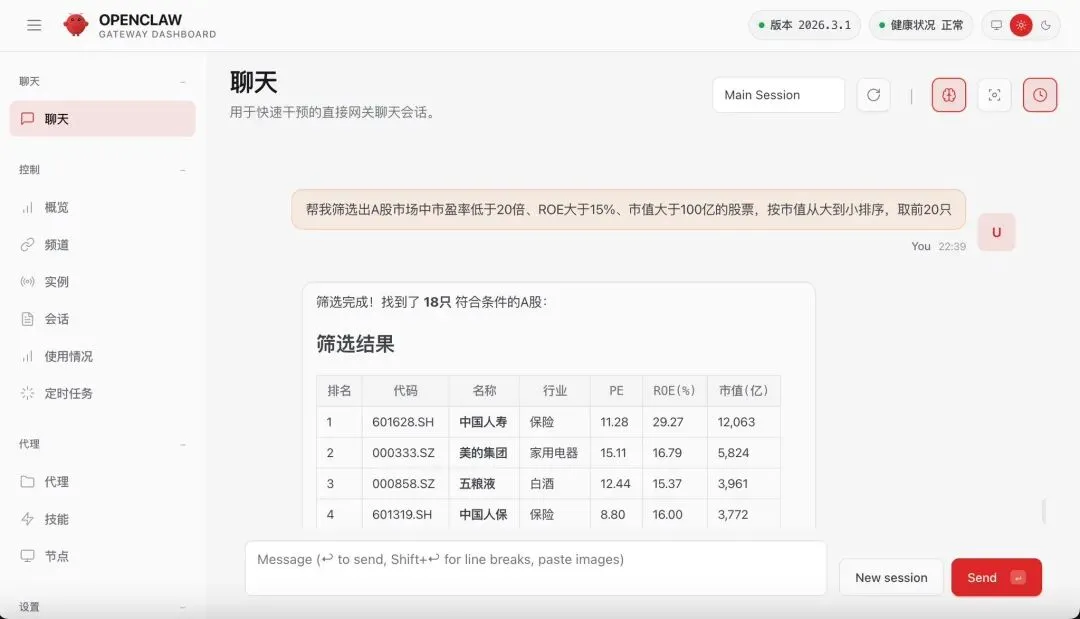Click the OpenClaw red mascot logo
The height and width of the screenshot is (619, 1080).
pos(76,25)
